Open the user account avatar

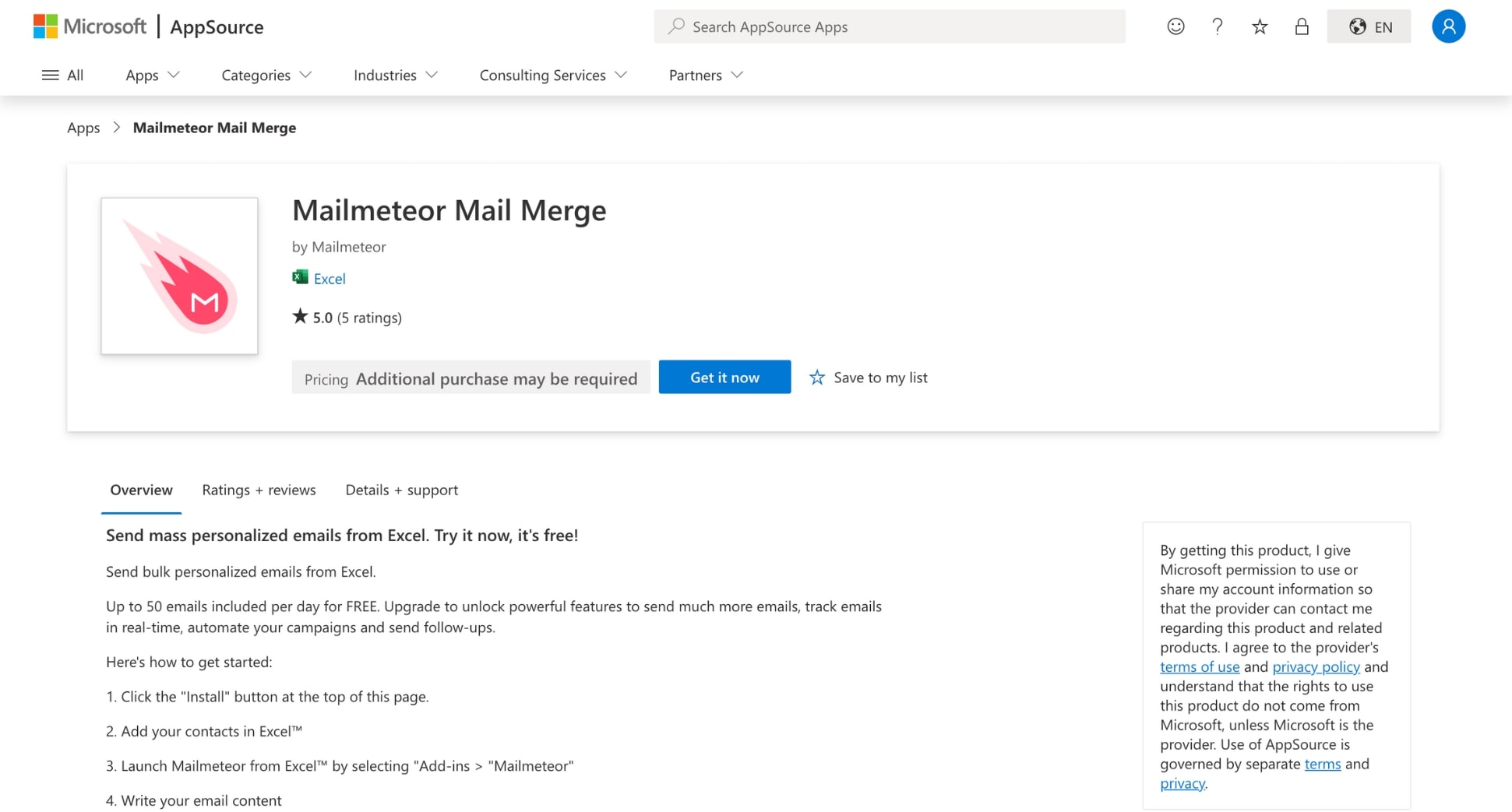[1448, 26]
